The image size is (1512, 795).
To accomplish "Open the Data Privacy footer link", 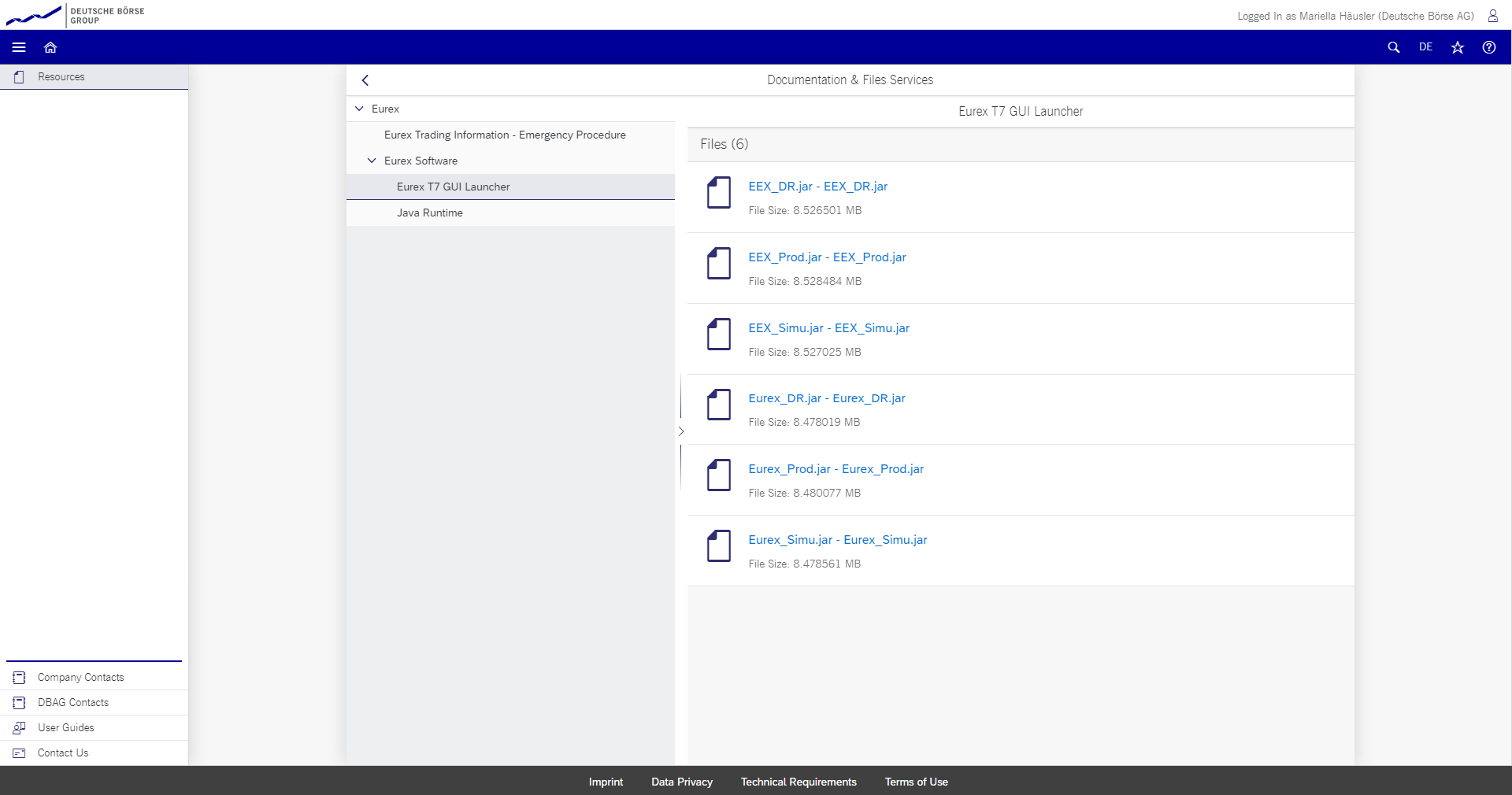I will click(681, 782).
